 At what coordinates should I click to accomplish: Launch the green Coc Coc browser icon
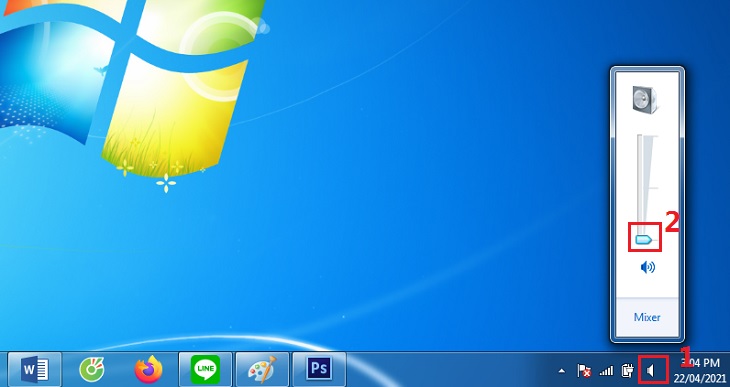coord(92,370)
